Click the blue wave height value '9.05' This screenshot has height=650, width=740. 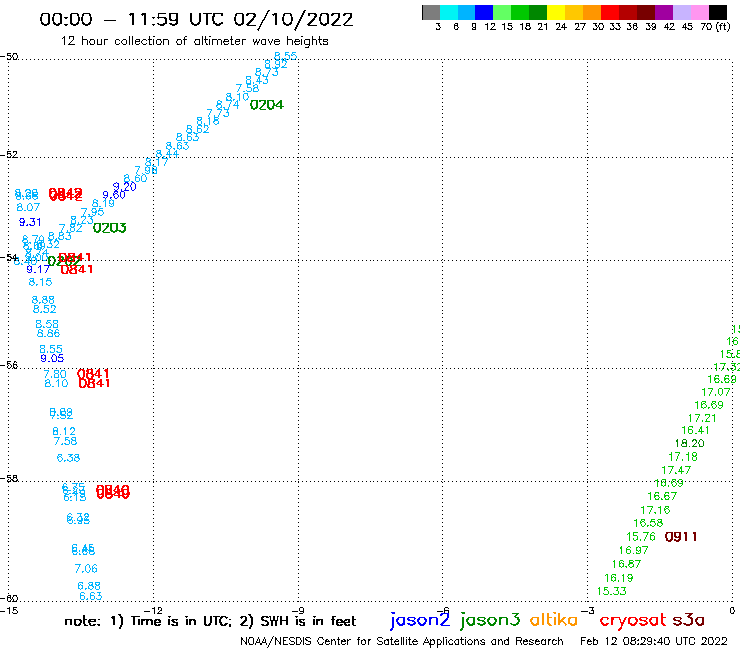click(52, 358)
